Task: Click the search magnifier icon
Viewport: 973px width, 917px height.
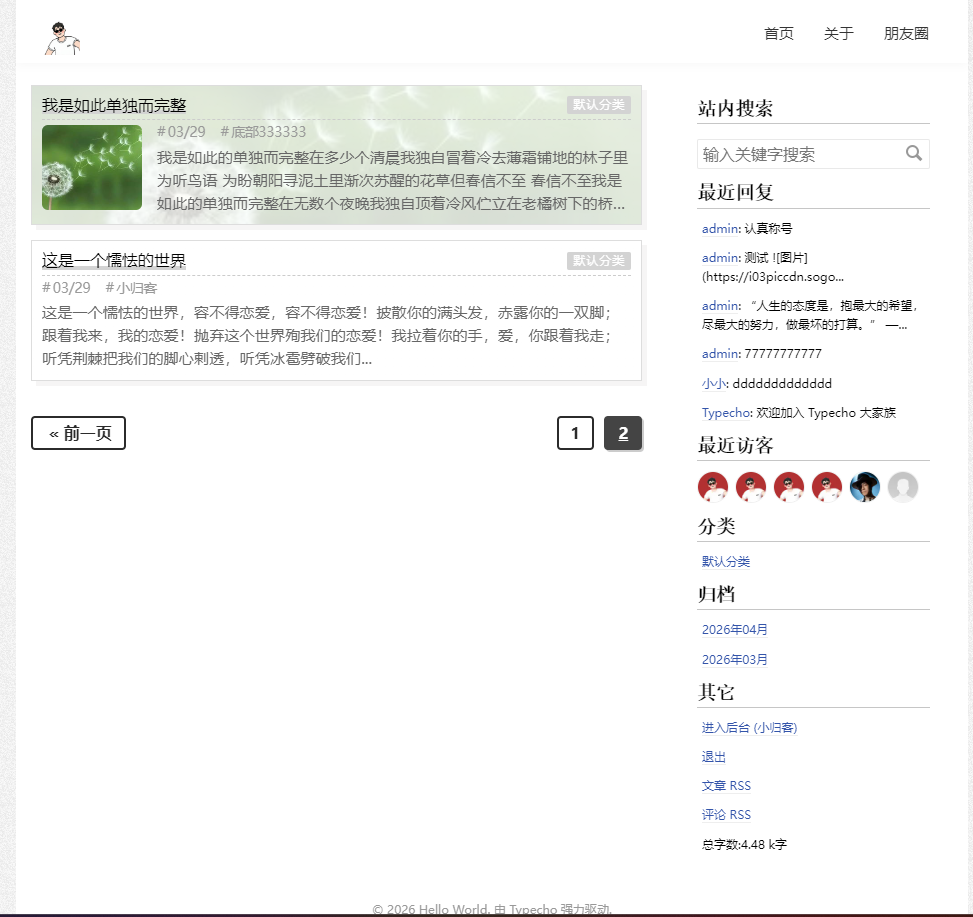Action: (x=913, y=153)
